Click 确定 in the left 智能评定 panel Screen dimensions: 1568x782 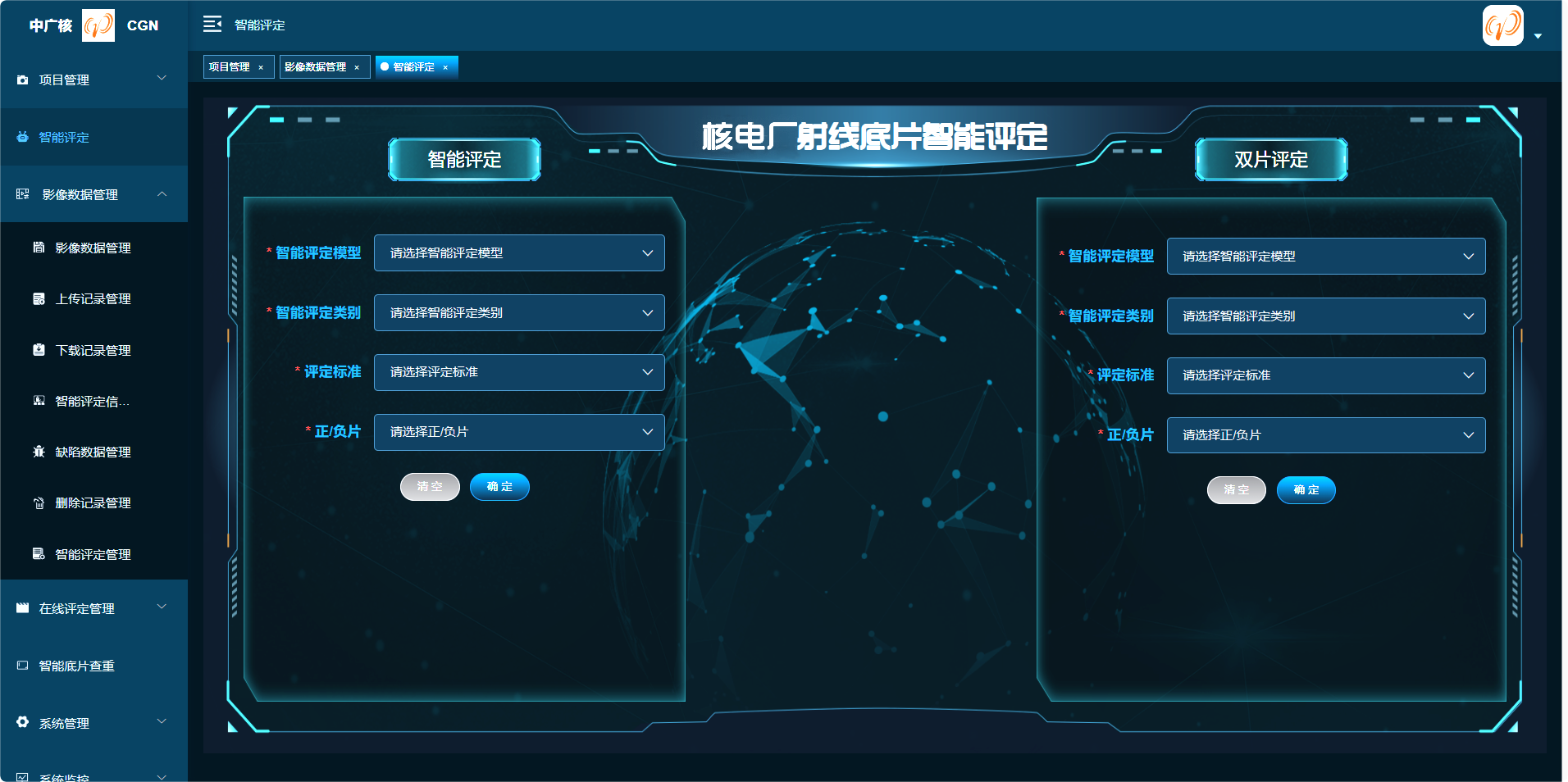click(x=499, y=487)
